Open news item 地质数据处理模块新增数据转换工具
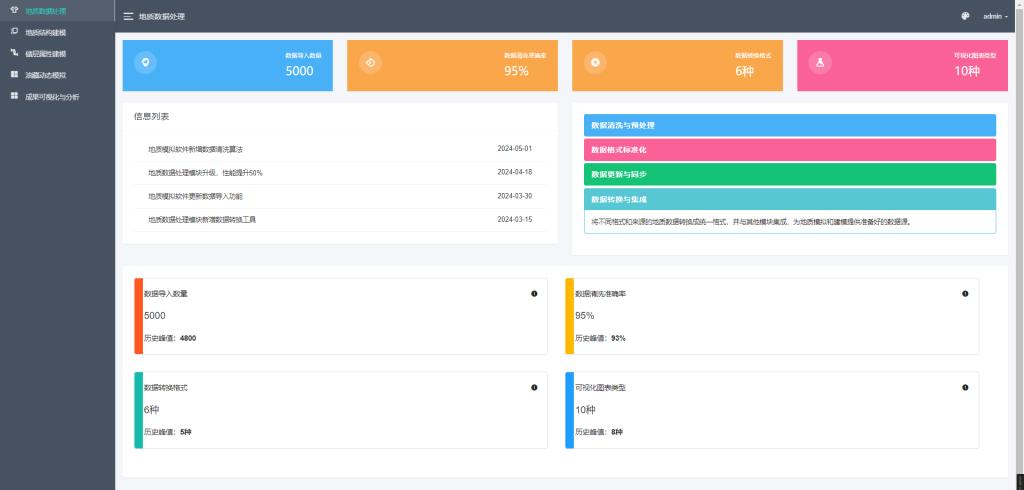Viewport: 1024px width, 490px height. point(202,219)
